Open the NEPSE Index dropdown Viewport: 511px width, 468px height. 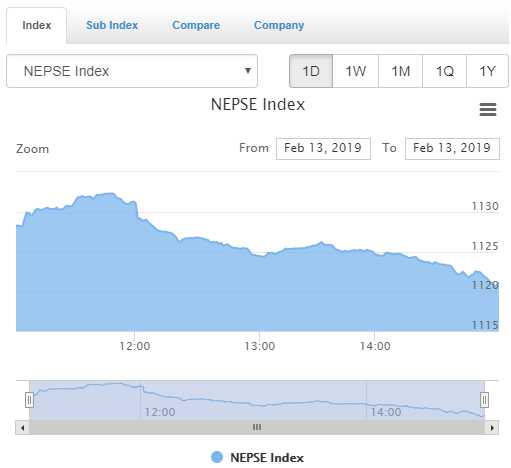click(132, 71)
